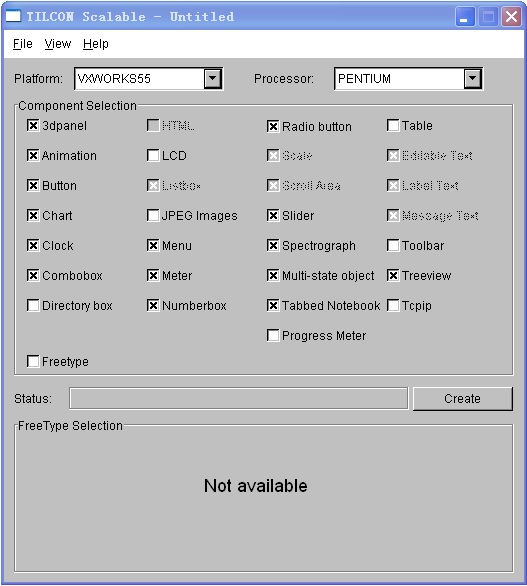The image size is (527, 586).
Task: Enable the Tcpip checkbox
Action: pyautogui.click(x=393, y=305)
